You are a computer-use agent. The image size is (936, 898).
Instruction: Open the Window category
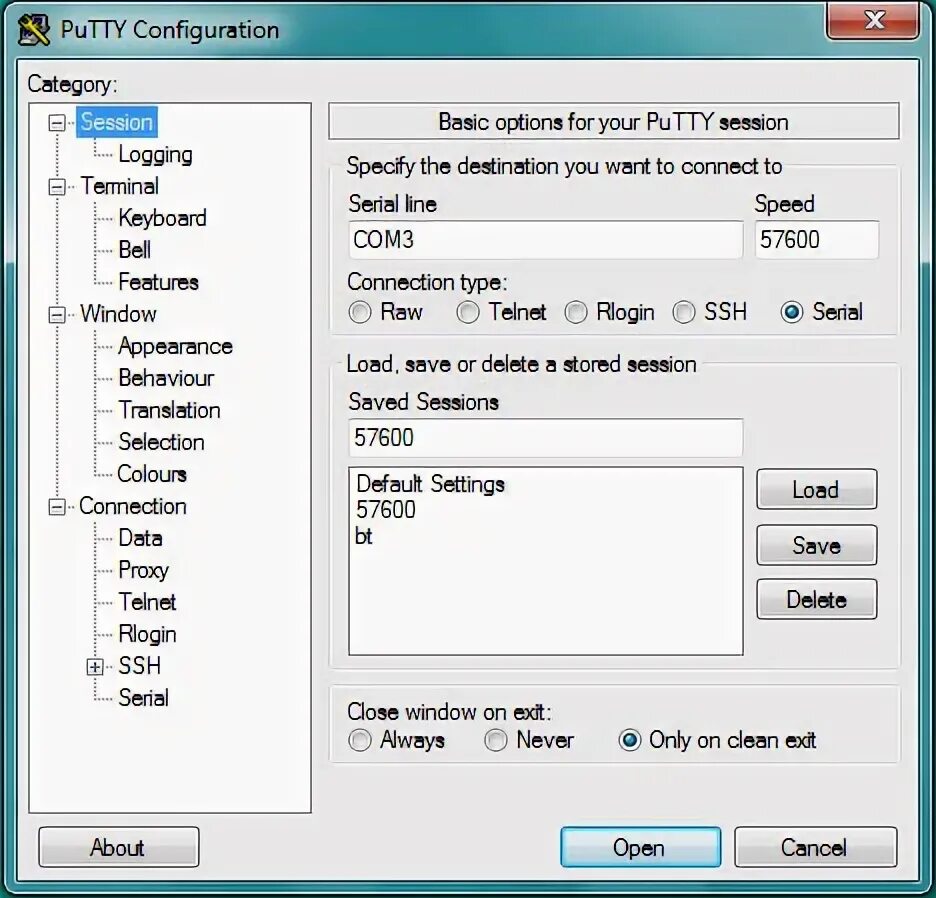(118, 314)
